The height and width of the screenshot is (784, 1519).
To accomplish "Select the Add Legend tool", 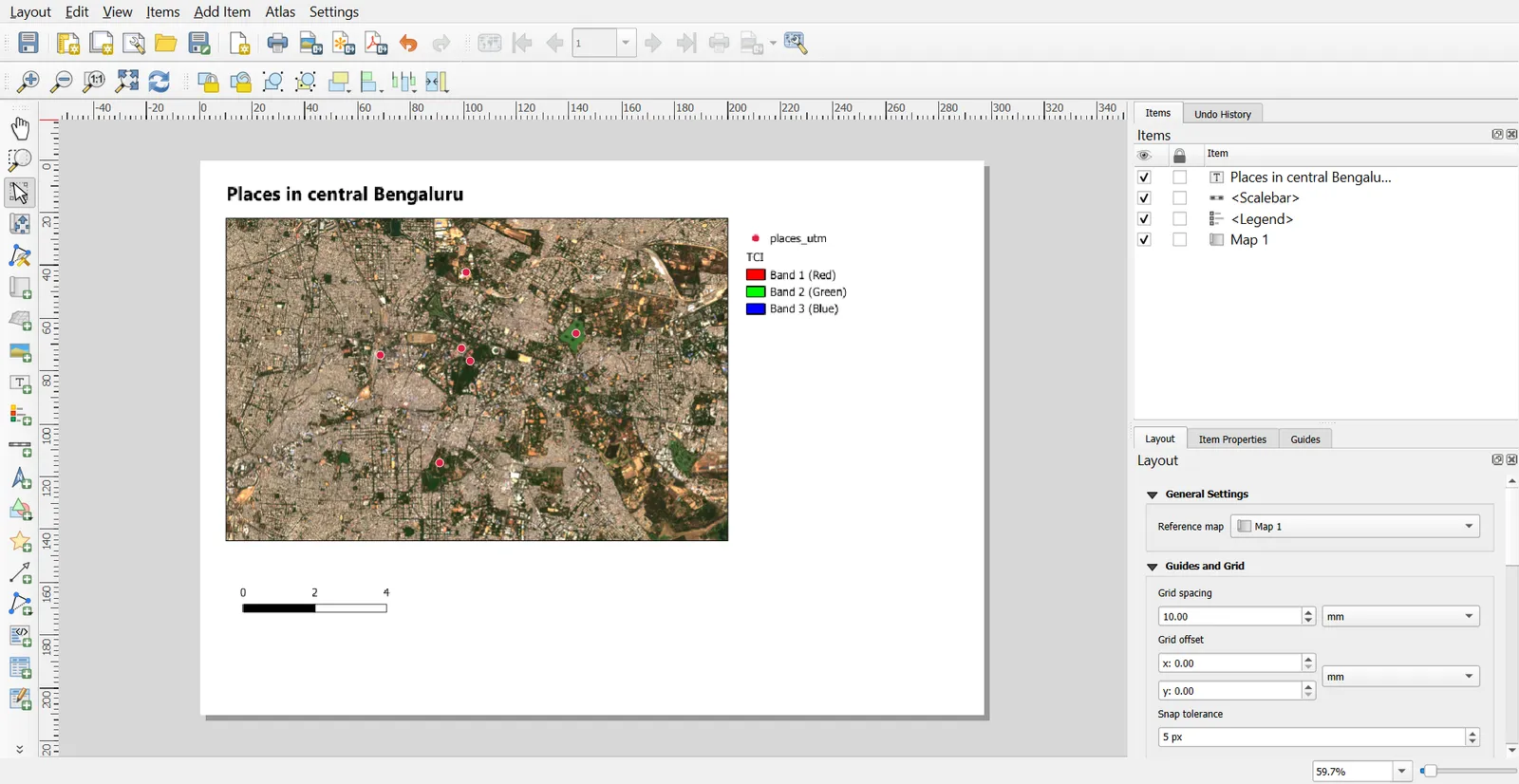I will point(20,415).
